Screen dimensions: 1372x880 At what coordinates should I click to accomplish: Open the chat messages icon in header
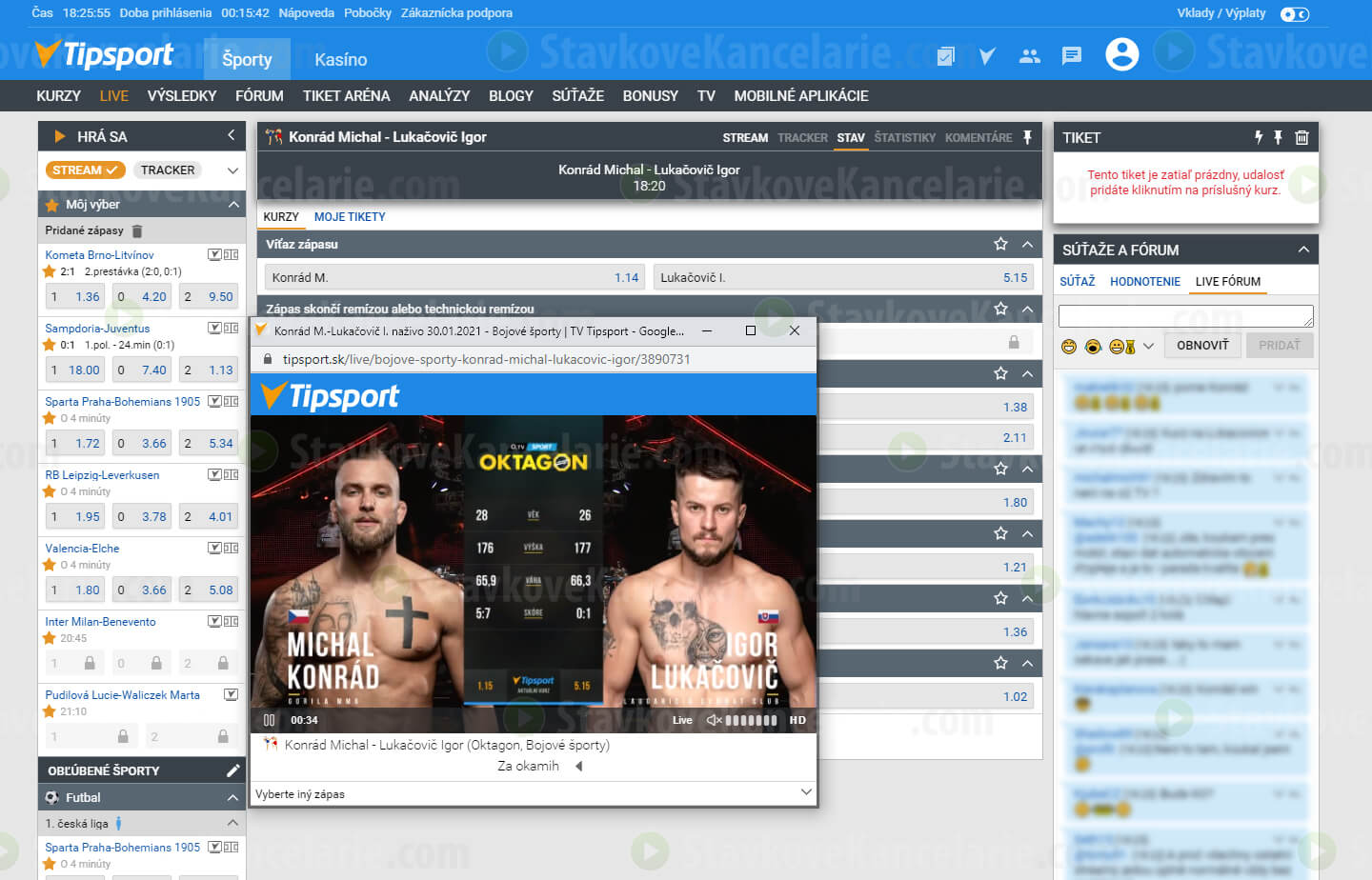[x=1072, y=56]
